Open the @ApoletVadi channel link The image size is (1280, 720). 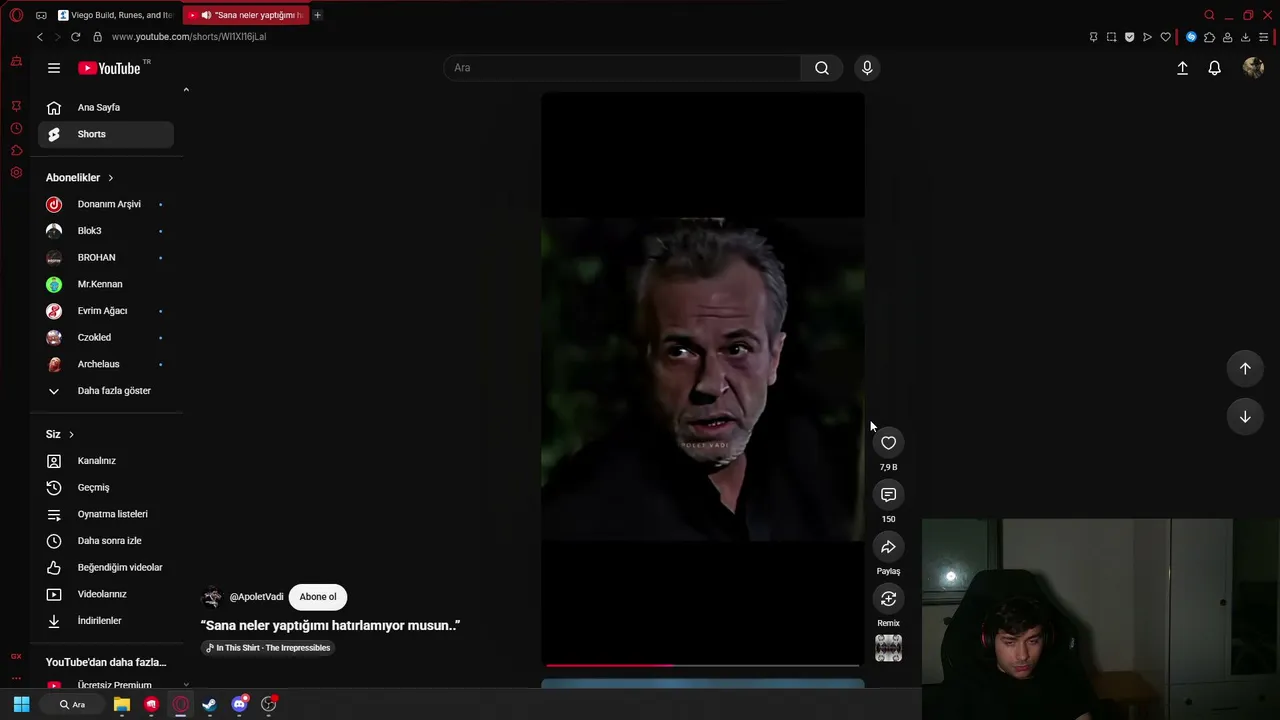pyautogui.click(x=256, y=597)
